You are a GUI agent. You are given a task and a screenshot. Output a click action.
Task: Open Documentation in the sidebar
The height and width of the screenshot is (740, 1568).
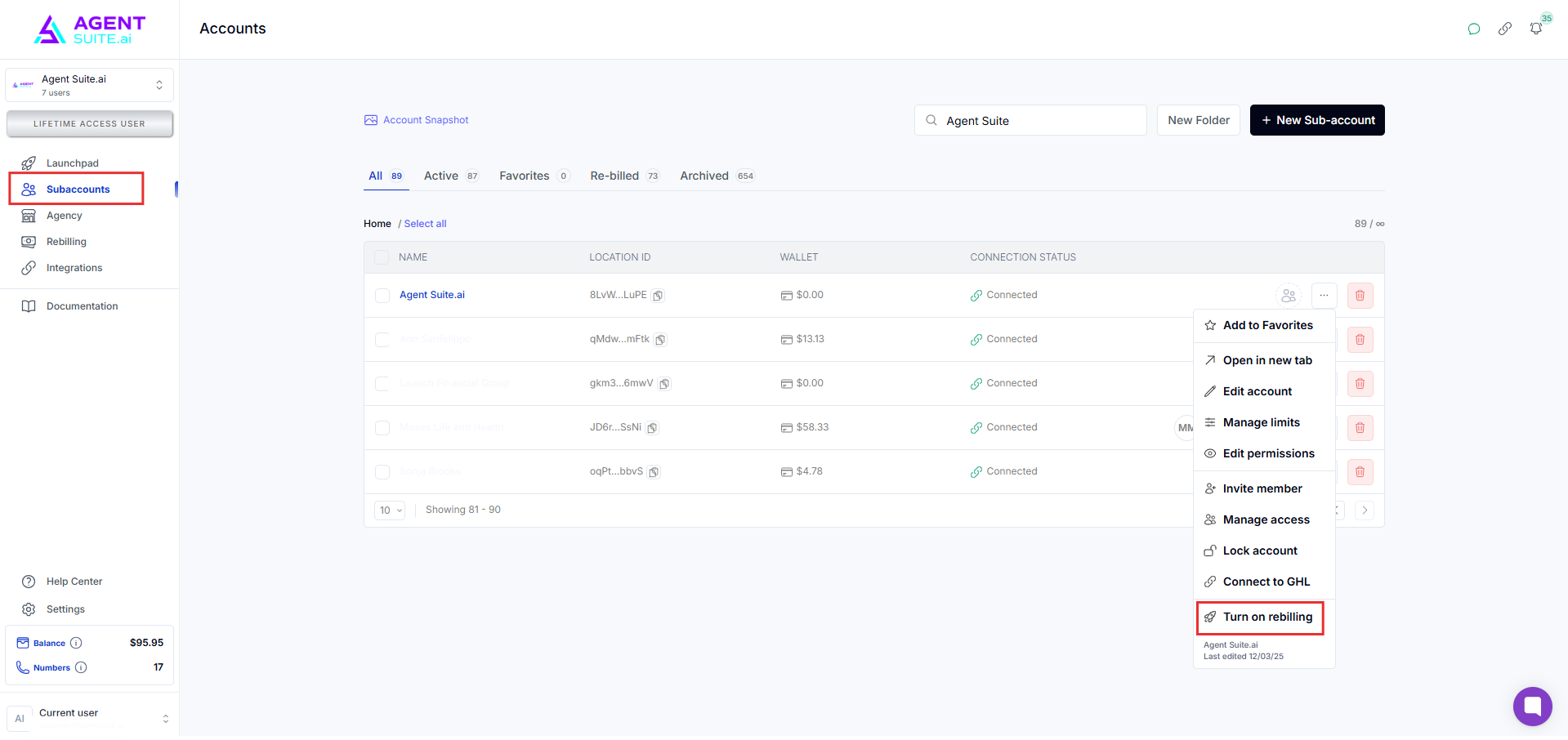[82, 306]
